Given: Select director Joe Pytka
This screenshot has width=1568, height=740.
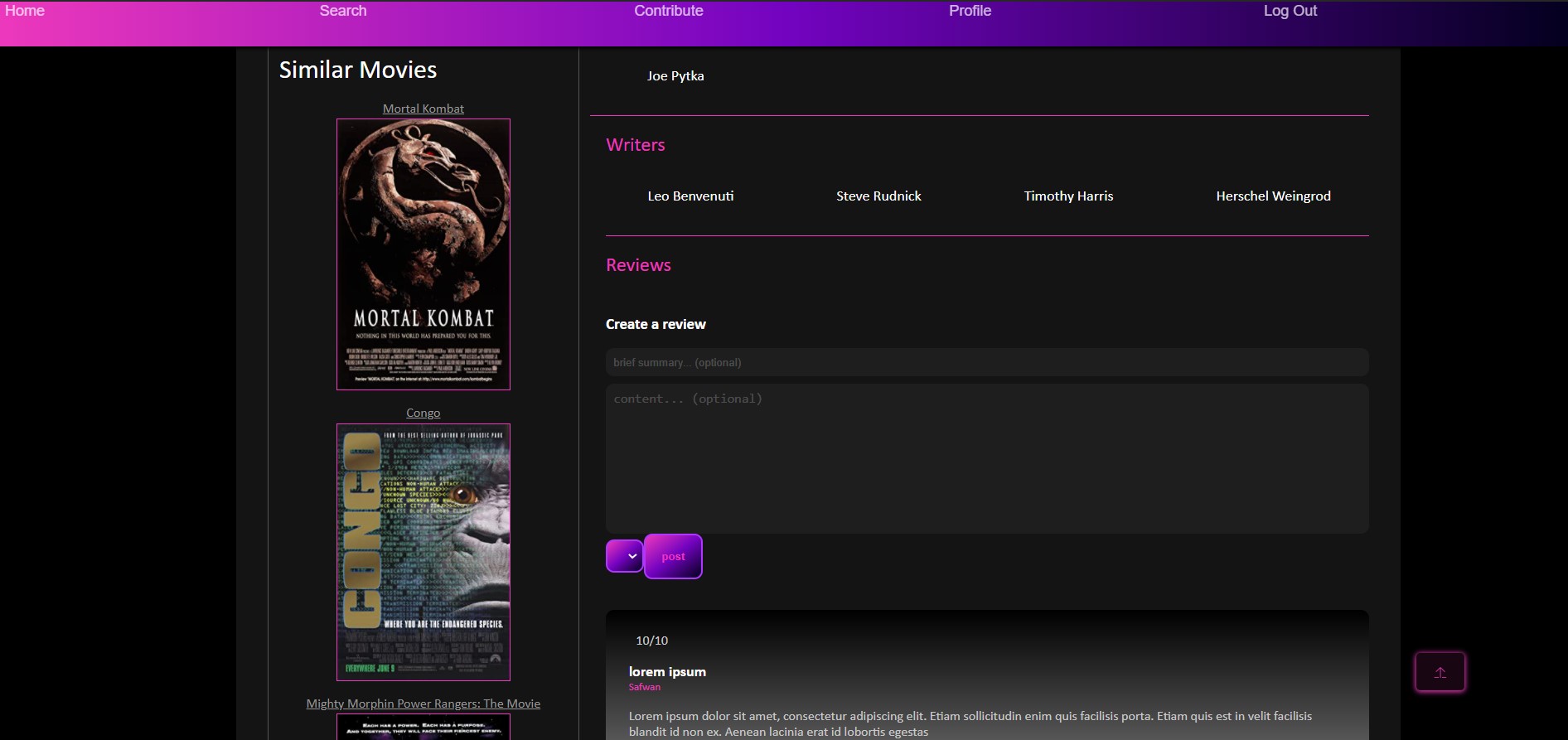Looking at the screenshot, I should pyautogui.click(x=675, y=75).
